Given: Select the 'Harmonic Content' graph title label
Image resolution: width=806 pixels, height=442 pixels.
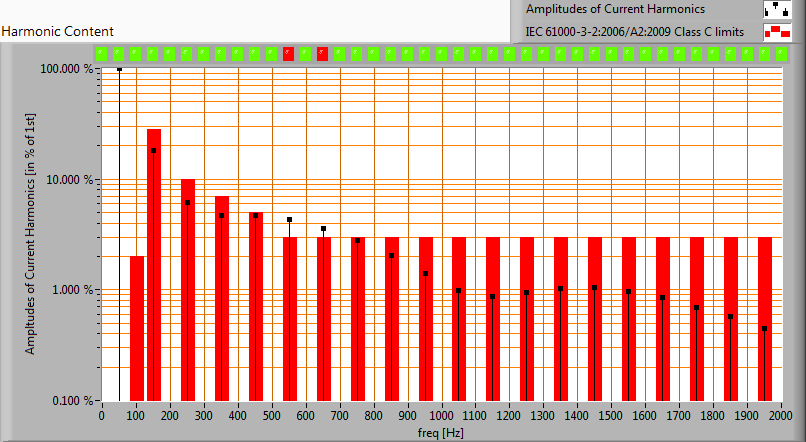Looking at the screenshot, I should coord(57,32).
